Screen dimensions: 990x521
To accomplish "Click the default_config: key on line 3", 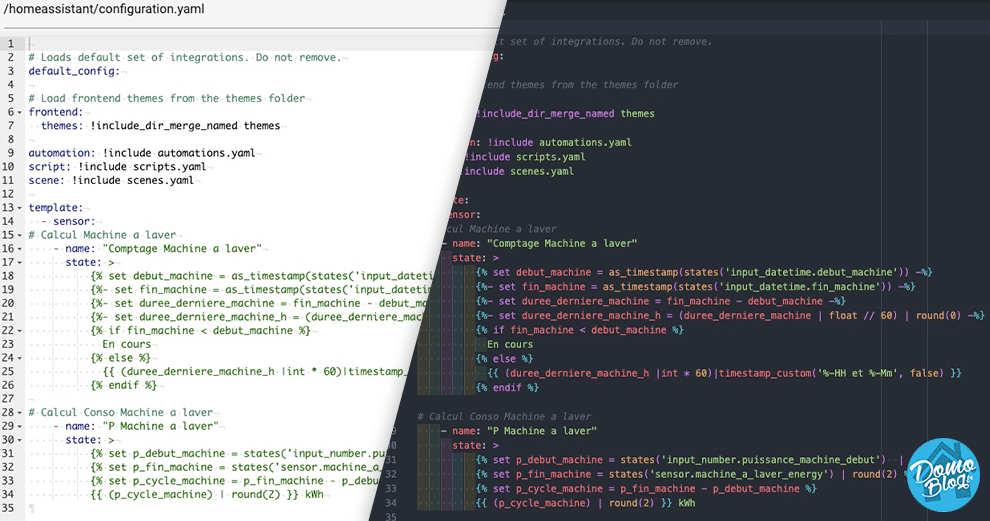I will pos(74,71).
